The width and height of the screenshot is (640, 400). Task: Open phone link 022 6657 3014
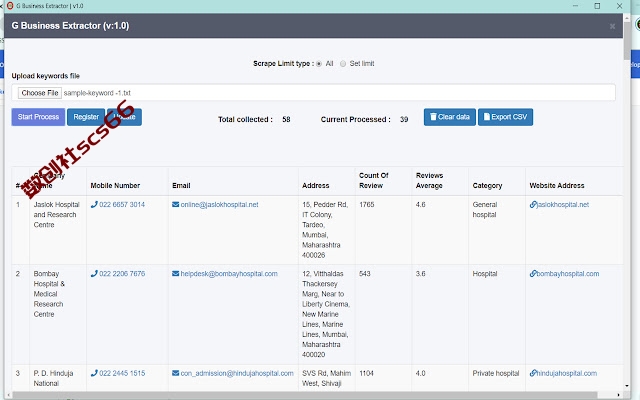click(122, 204)
